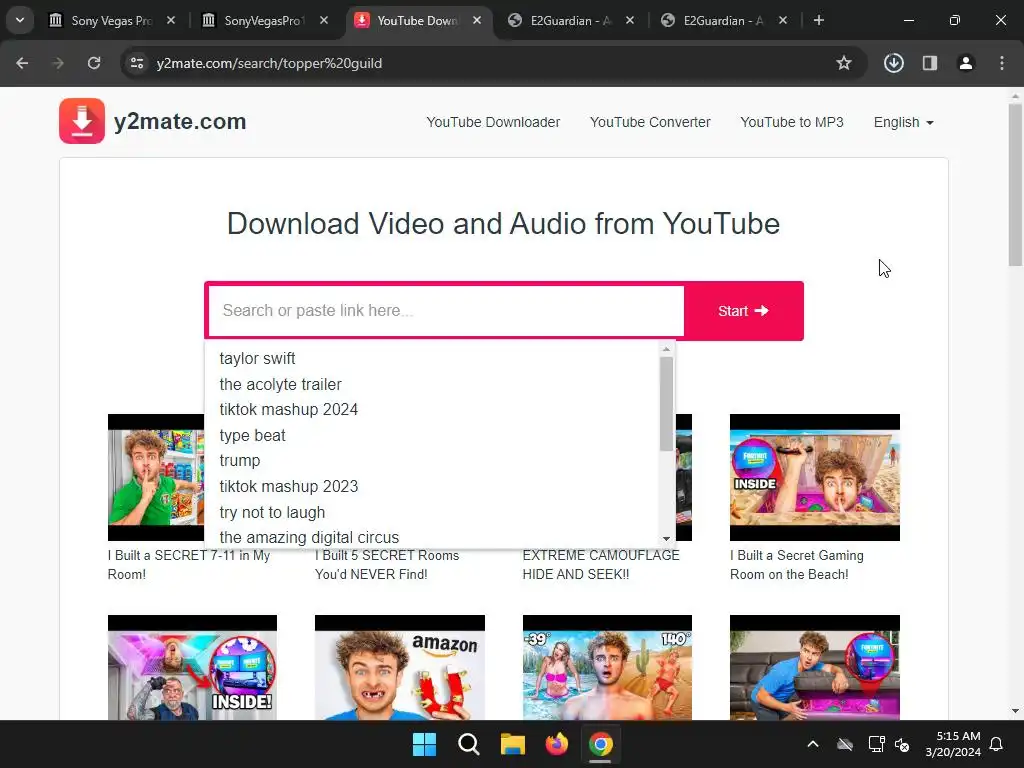The height and width of the screenshot is (768, 1024).
Task: Select suggestion 'the amazing digital circus'
Action: click(x=432, y=537)
